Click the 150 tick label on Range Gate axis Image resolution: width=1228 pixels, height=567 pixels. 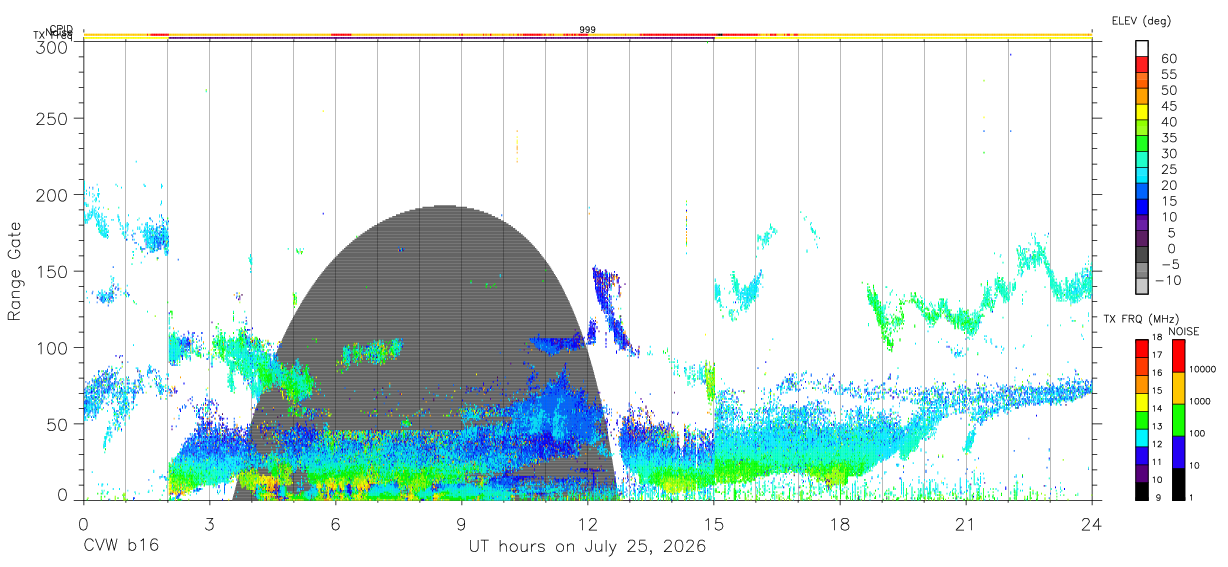[55, 271]
